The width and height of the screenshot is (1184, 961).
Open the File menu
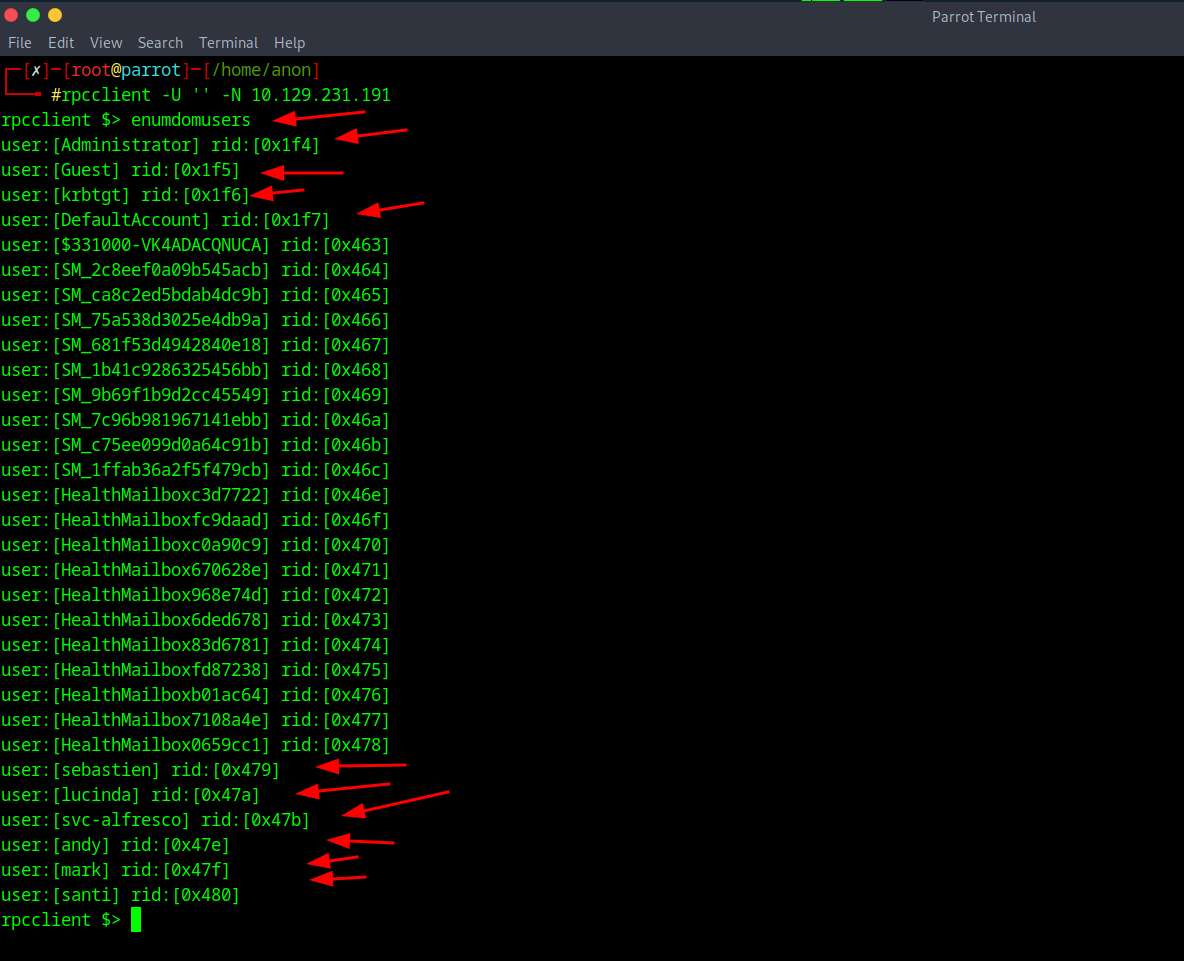pos(20,43)
